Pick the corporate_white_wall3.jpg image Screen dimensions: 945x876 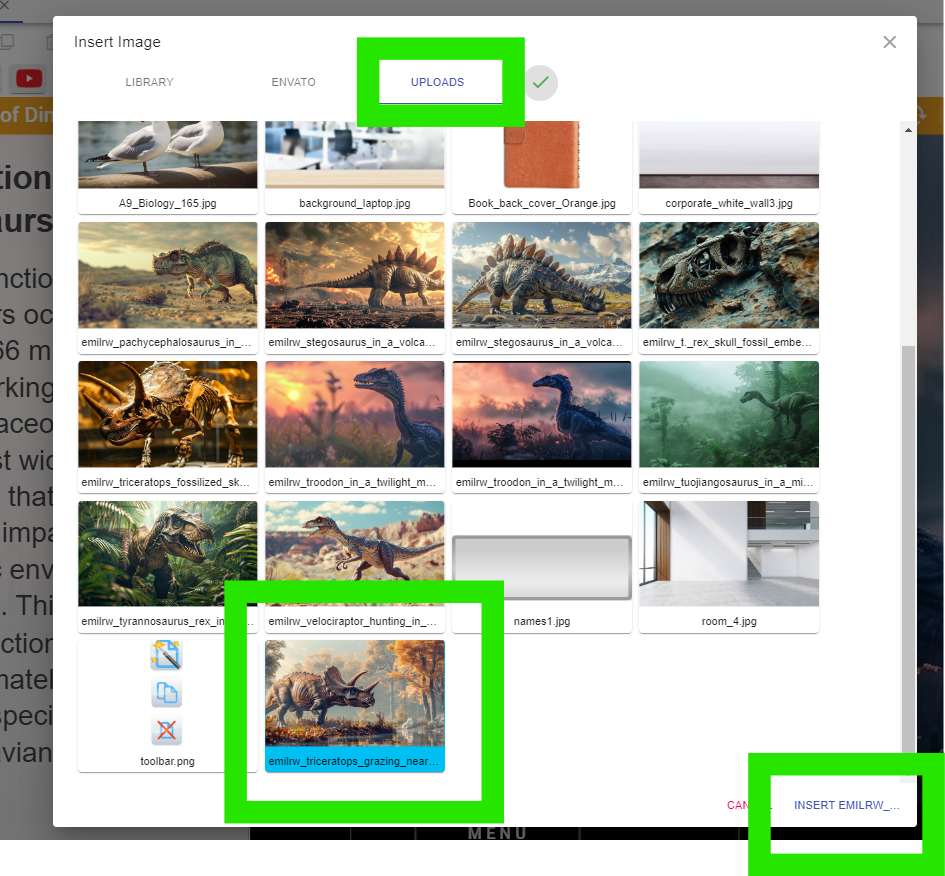pos(729,167)
